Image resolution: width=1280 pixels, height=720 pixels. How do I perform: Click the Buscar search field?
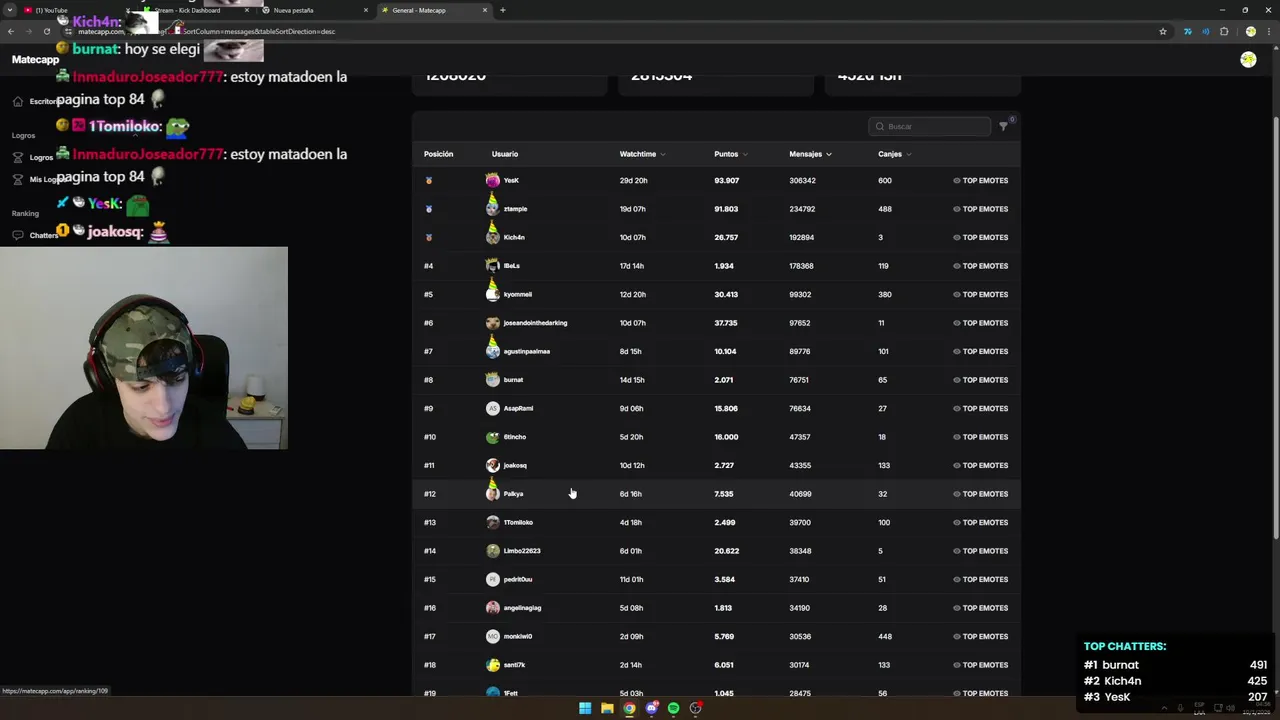[930, 126]
